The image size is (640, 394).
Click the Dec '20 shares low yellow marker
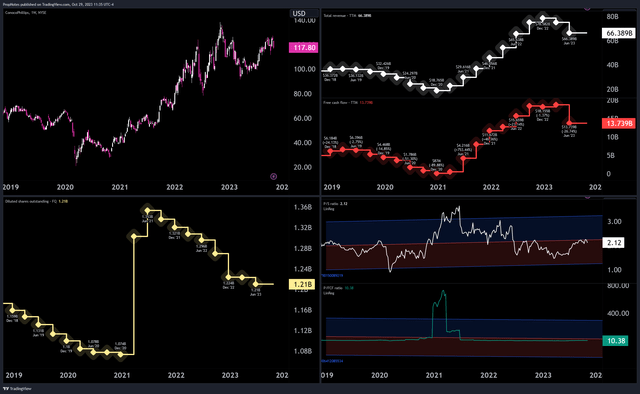(x=120, y=354)
